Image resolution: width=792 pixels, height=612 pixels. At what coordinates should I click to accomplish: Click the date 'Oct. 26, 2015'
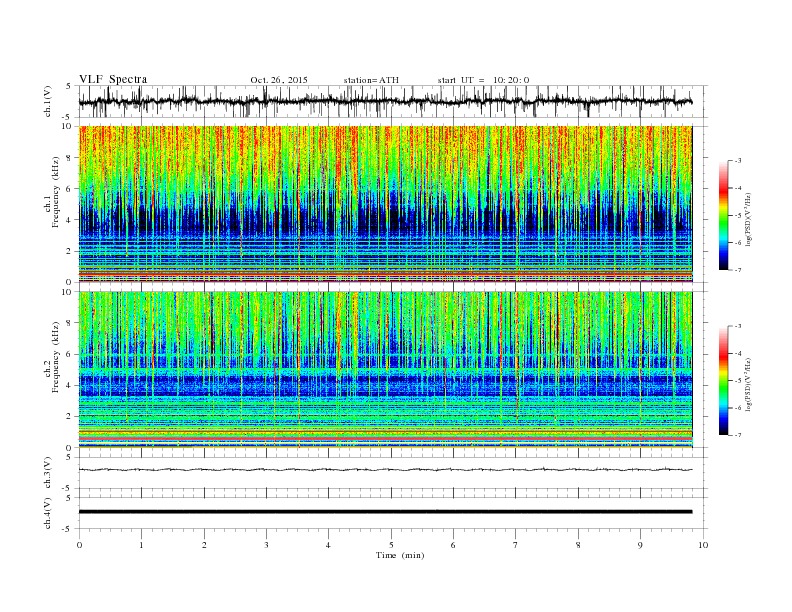[279, 80]
